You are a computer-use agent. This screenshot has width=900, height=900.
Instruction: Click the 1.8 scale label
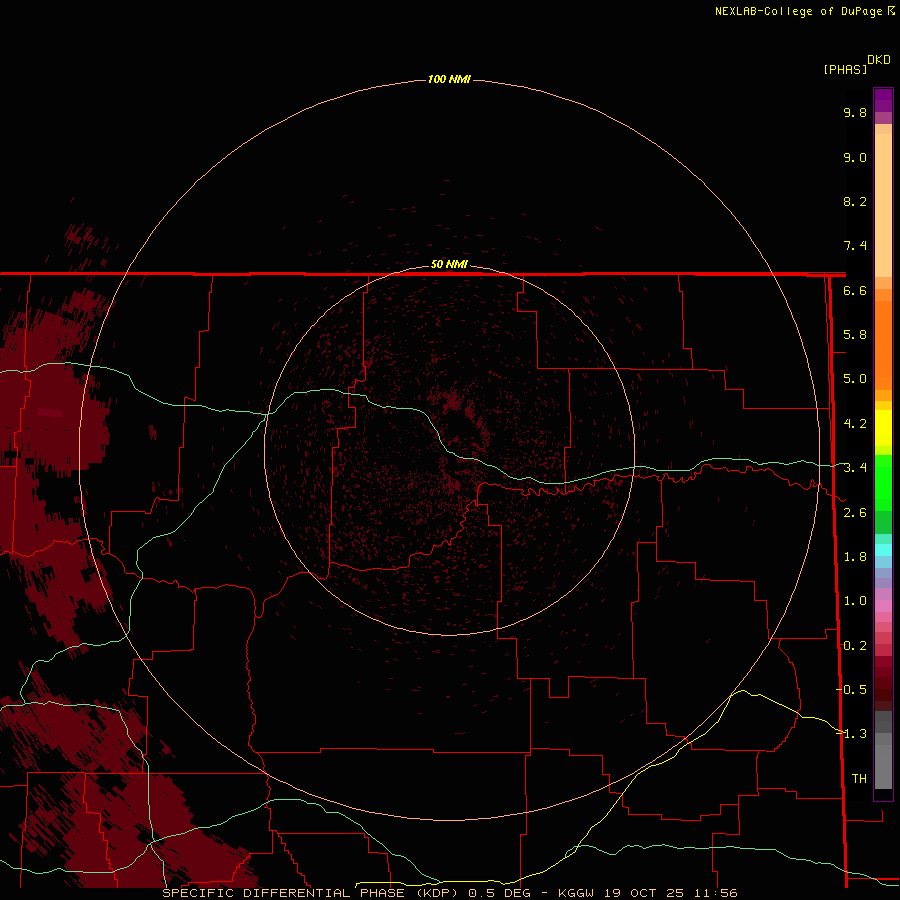[855, 557]
